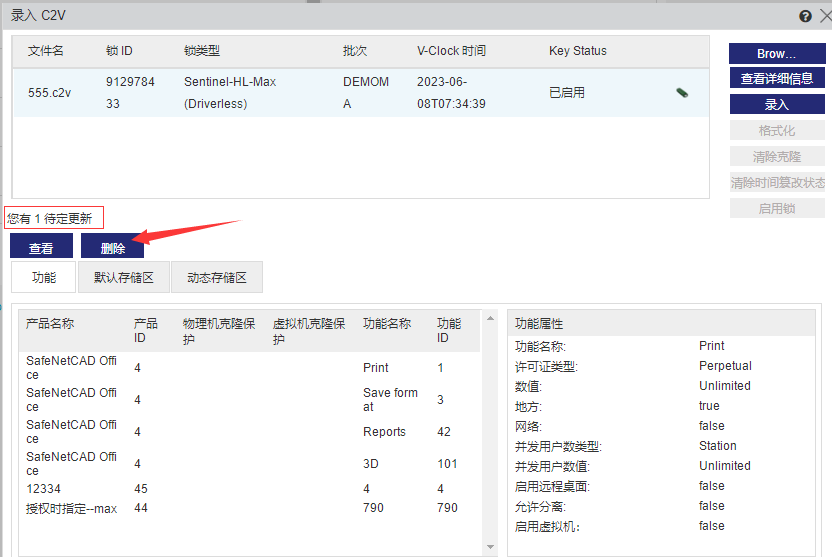The width and height of the screenshot is (832, 560).
Task: Close the 录入 C2V dialog
Action: 821,16
